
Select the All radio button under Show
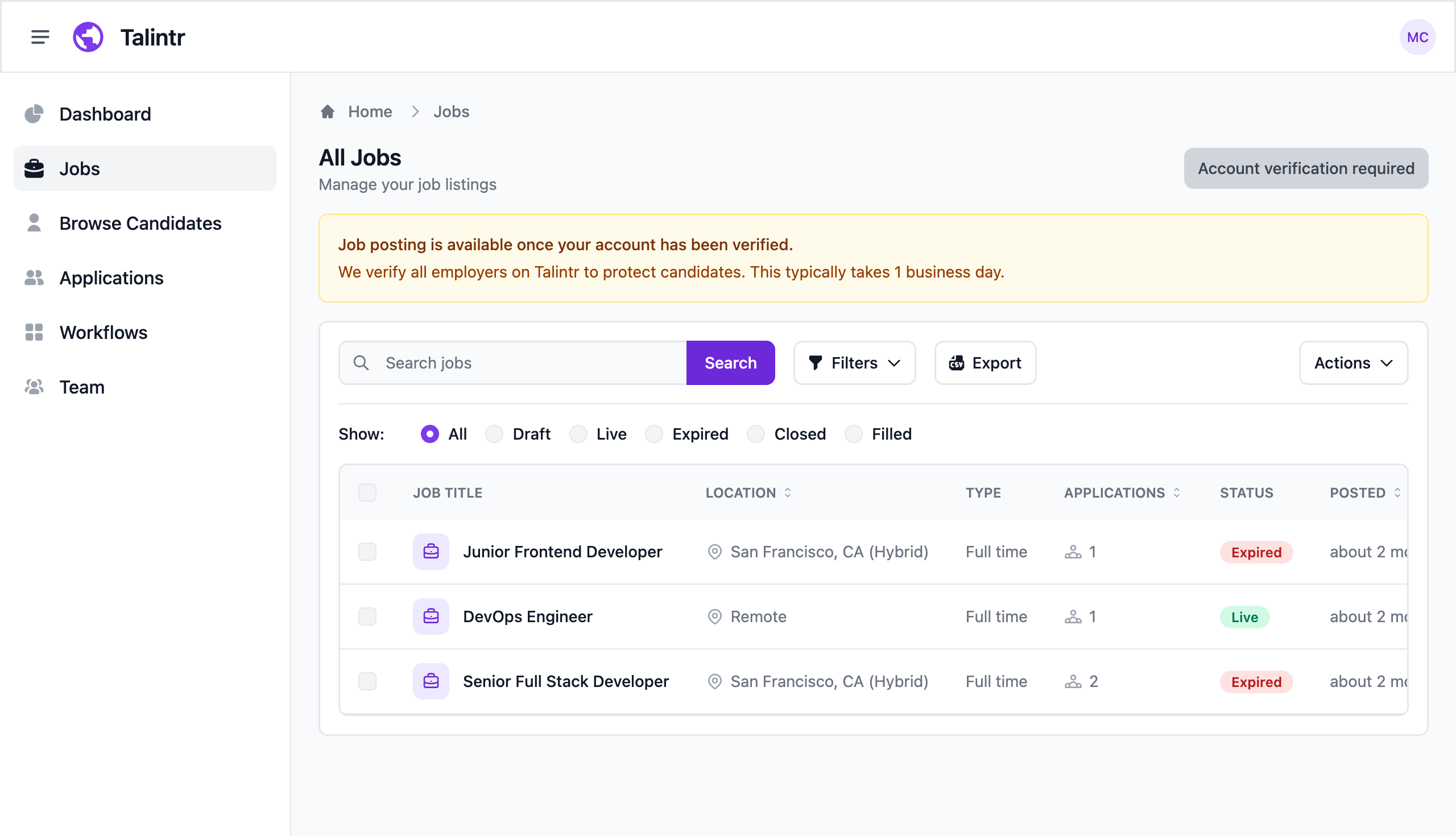tap(429, 434)
